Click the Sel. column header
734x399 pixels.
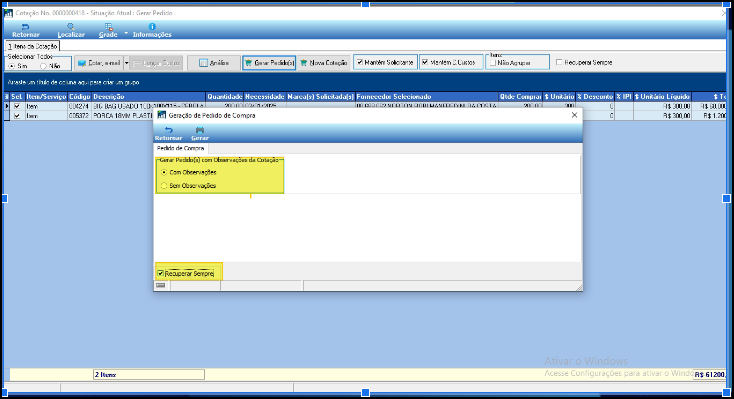[x=17, y=96]
